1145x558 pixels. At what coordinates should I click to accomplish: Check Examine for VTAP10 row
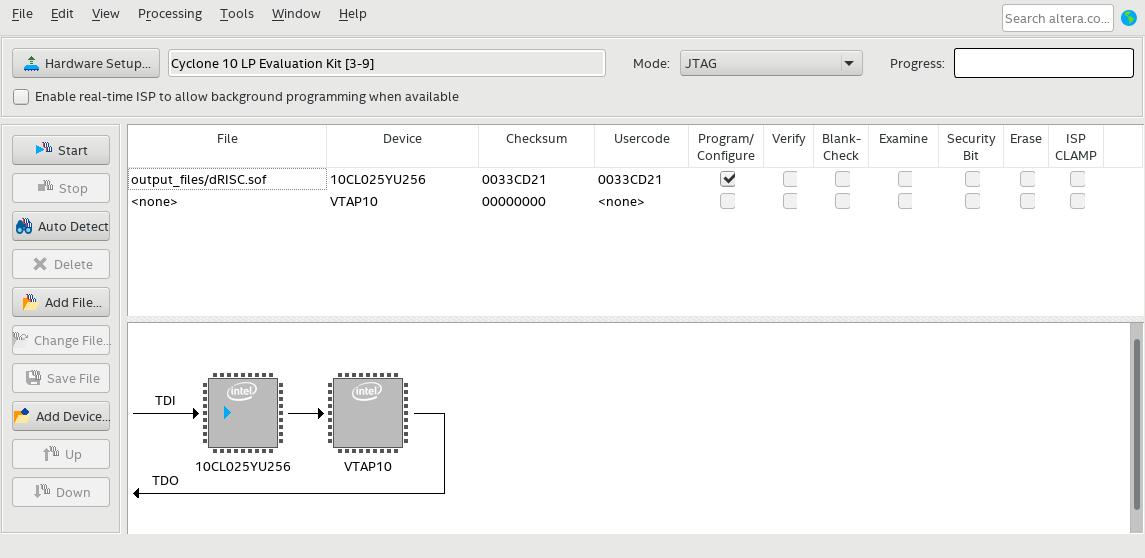click(x=905, y=201)
